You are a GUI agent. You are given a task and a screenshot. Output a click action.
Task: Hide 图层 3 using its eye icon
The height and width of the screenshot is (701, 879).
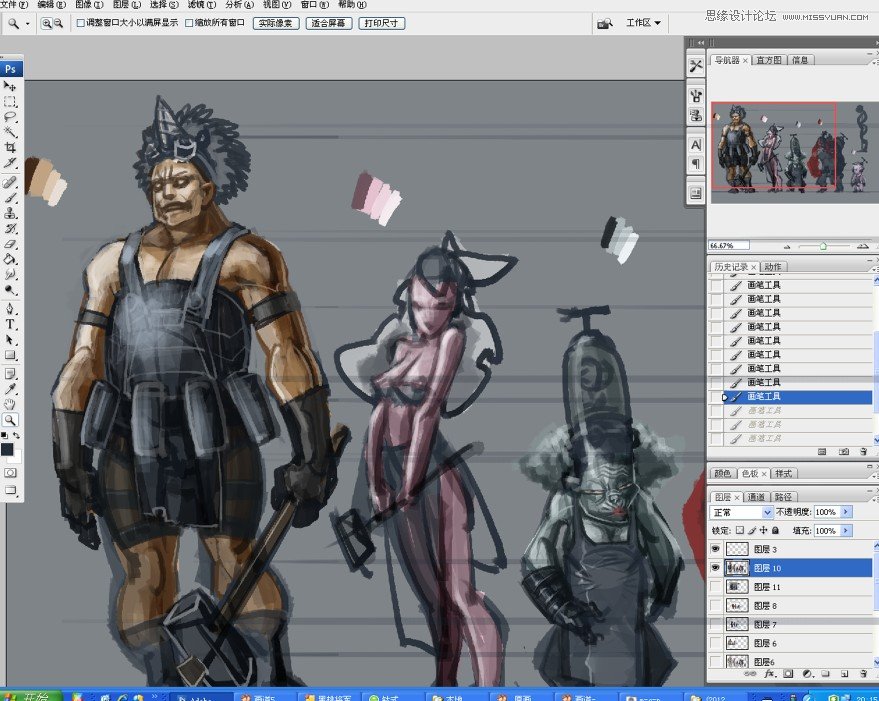click(715, 549)
